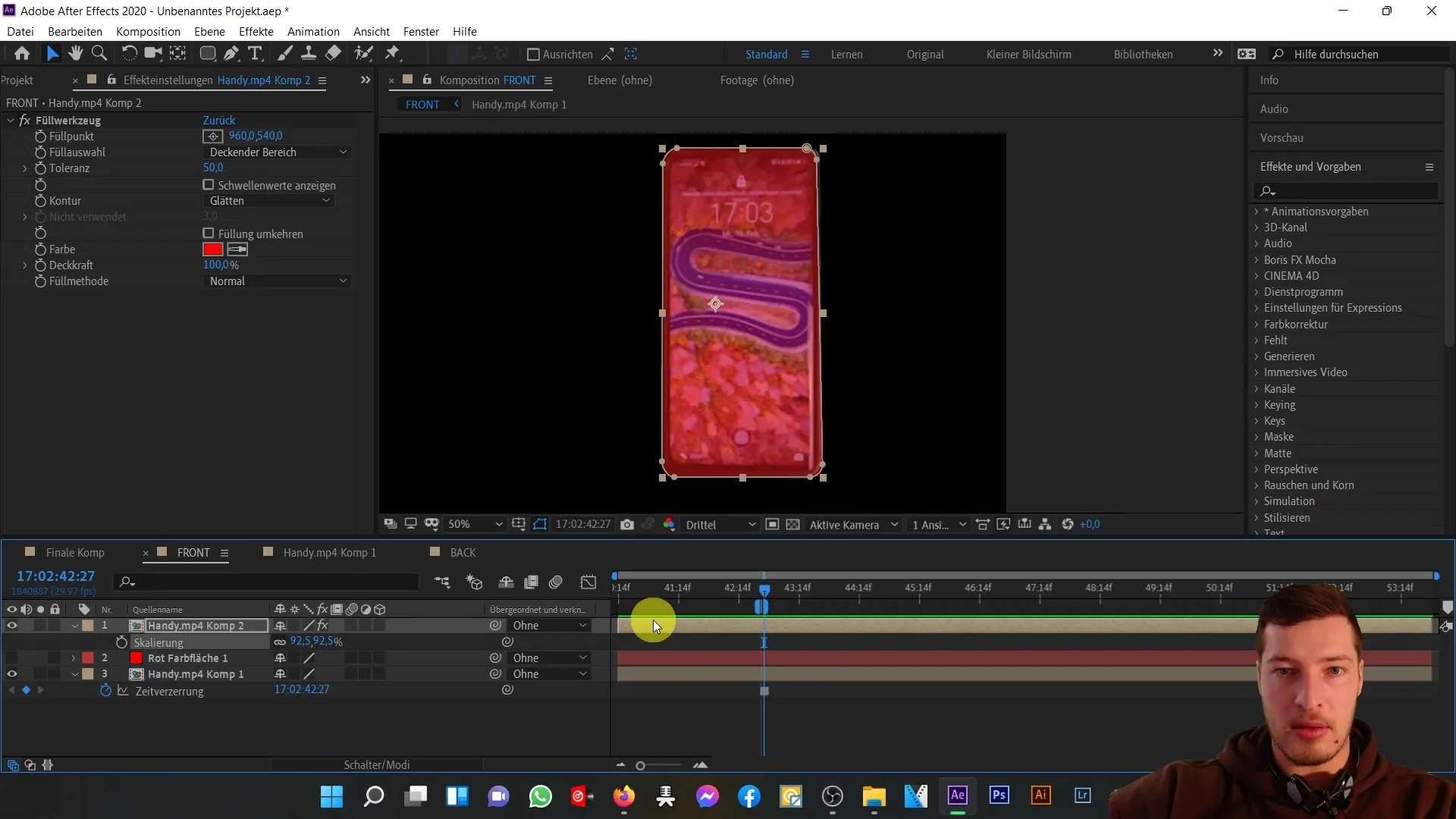Click the region of interest icon
Viewport: 1456px width, 819px height.
coord(772,525)
